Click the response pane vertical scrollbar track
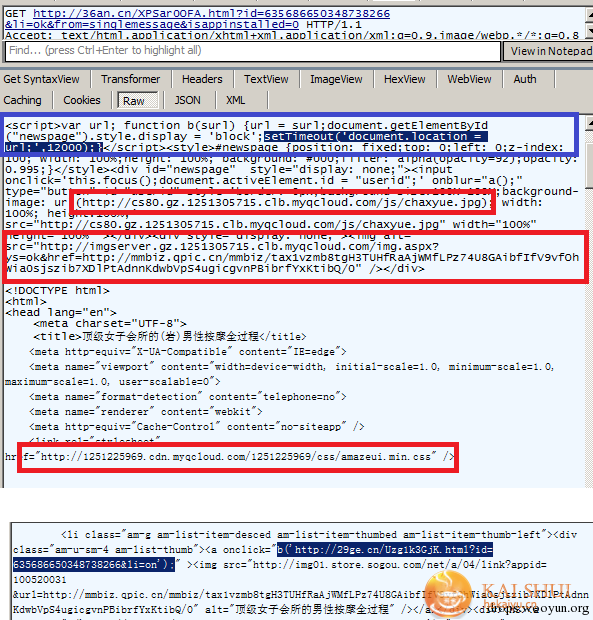This screenshot has height=620, width=593. click(x=589, y=308)
